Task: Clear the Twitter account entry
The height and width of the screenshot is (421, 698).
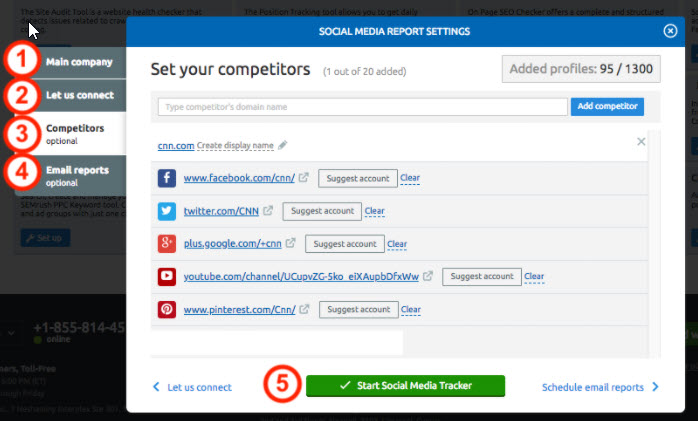Action: click(x=374, y=211)
